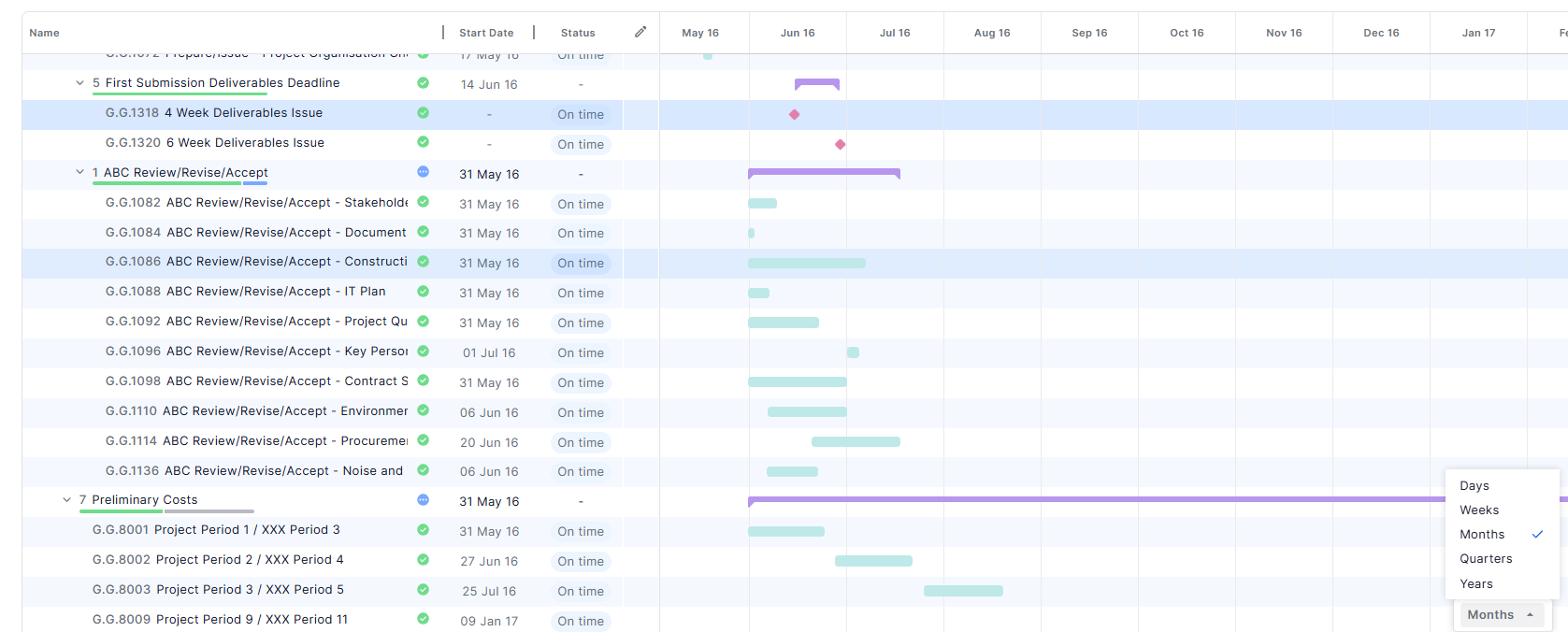Select task G.G.1110 ABC Review Environment

(257, 411)
